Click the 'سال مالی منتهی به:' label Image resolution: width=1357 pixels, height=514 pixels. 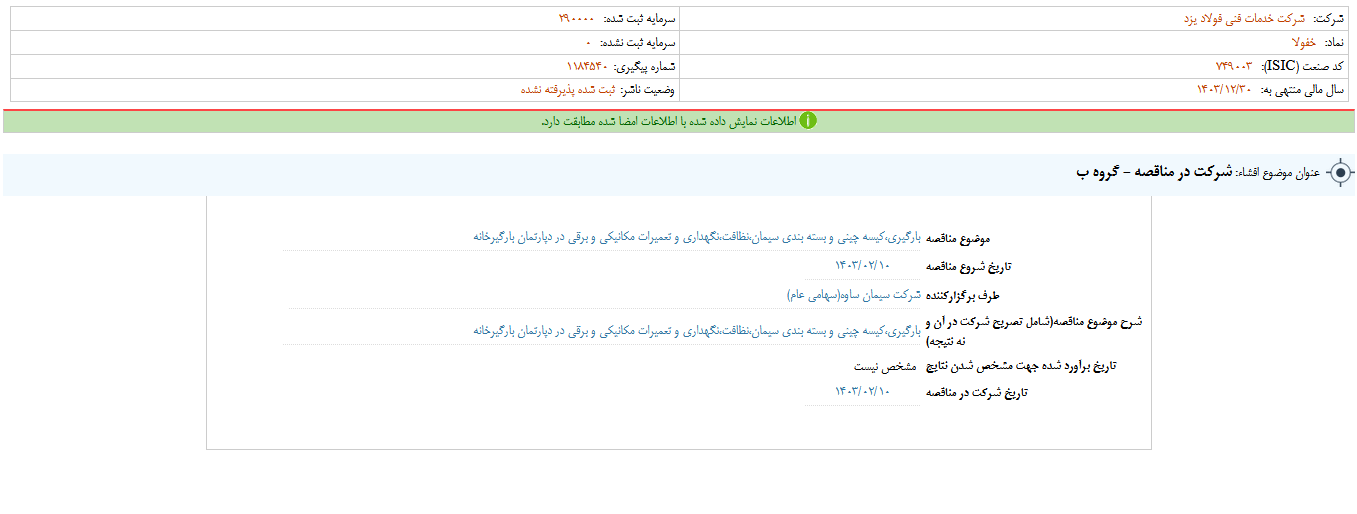pos(1302,90)
